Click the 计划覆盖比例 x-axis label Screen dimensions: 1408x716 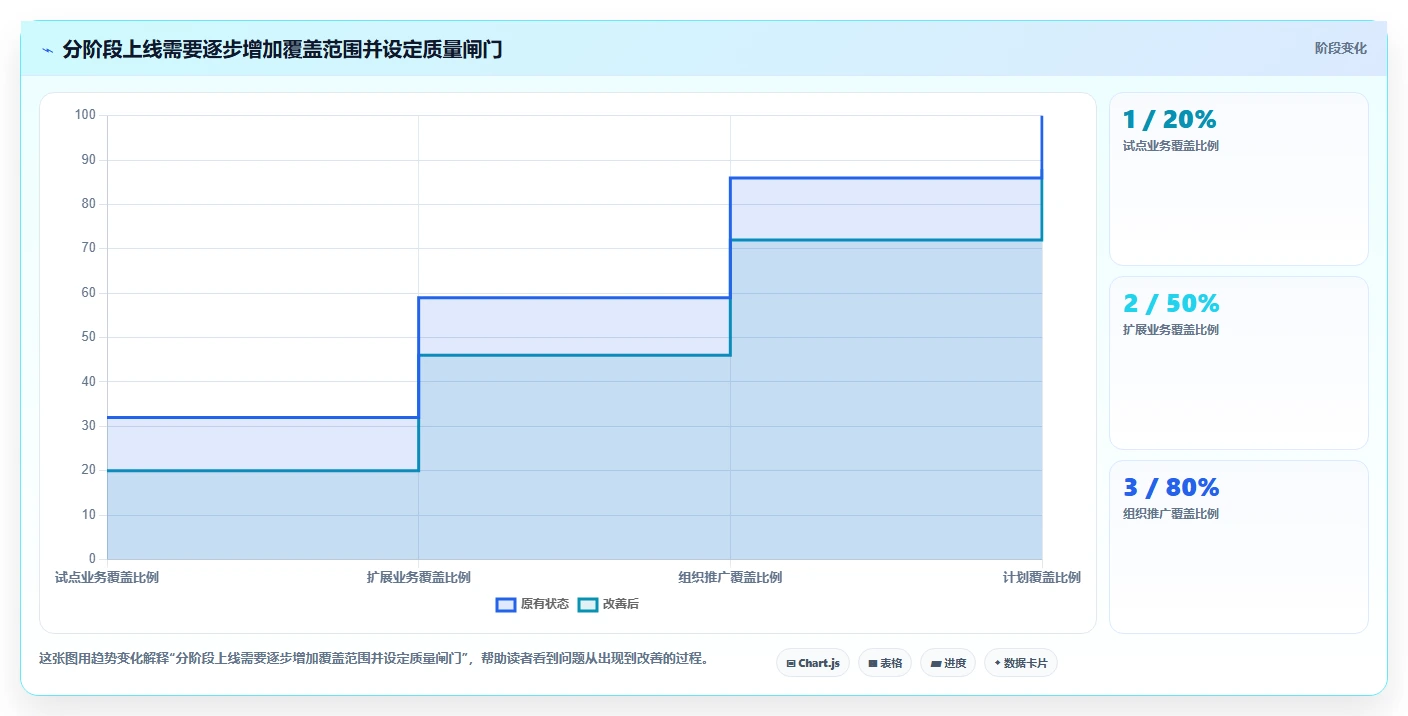coord(1042,577)
